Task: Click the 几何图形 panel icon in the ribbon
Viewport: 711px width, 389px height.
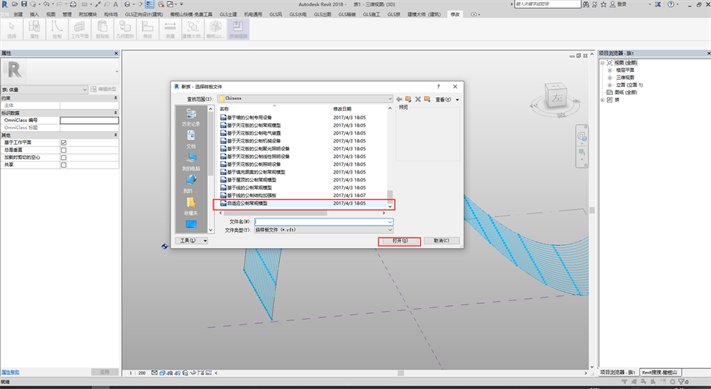Action: (x=125, y=29)
